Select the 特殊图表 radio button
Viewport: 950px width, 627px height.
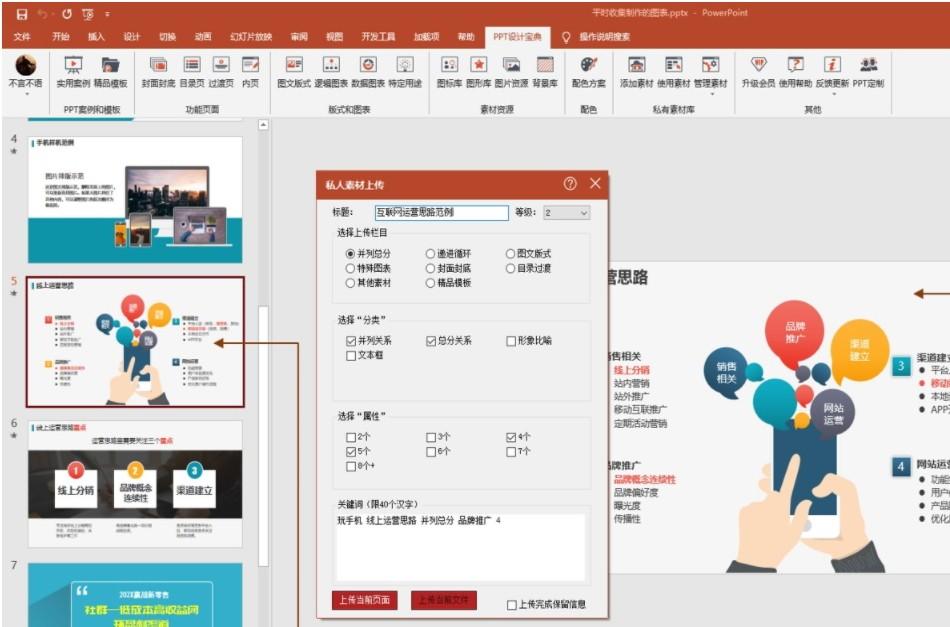pos(350,268)
